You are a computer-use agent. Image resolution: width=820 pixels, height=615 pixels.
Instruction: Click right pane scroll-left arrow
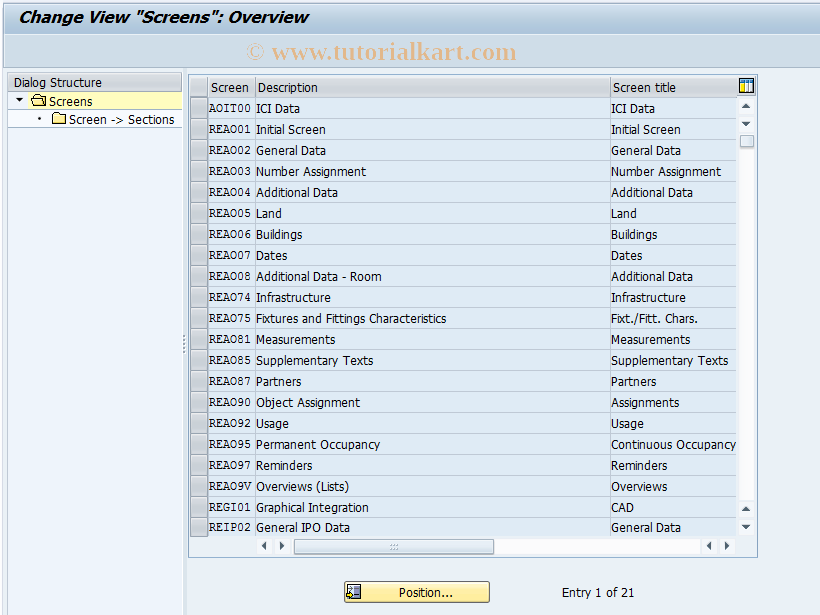coord(709,546)
